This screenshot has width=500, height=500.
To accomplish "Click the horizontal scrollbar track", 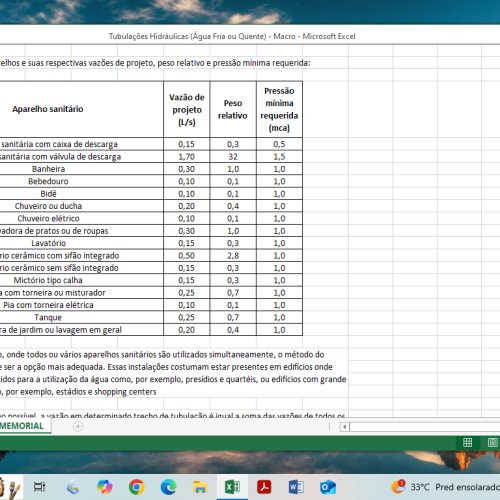I will point(425,427).
